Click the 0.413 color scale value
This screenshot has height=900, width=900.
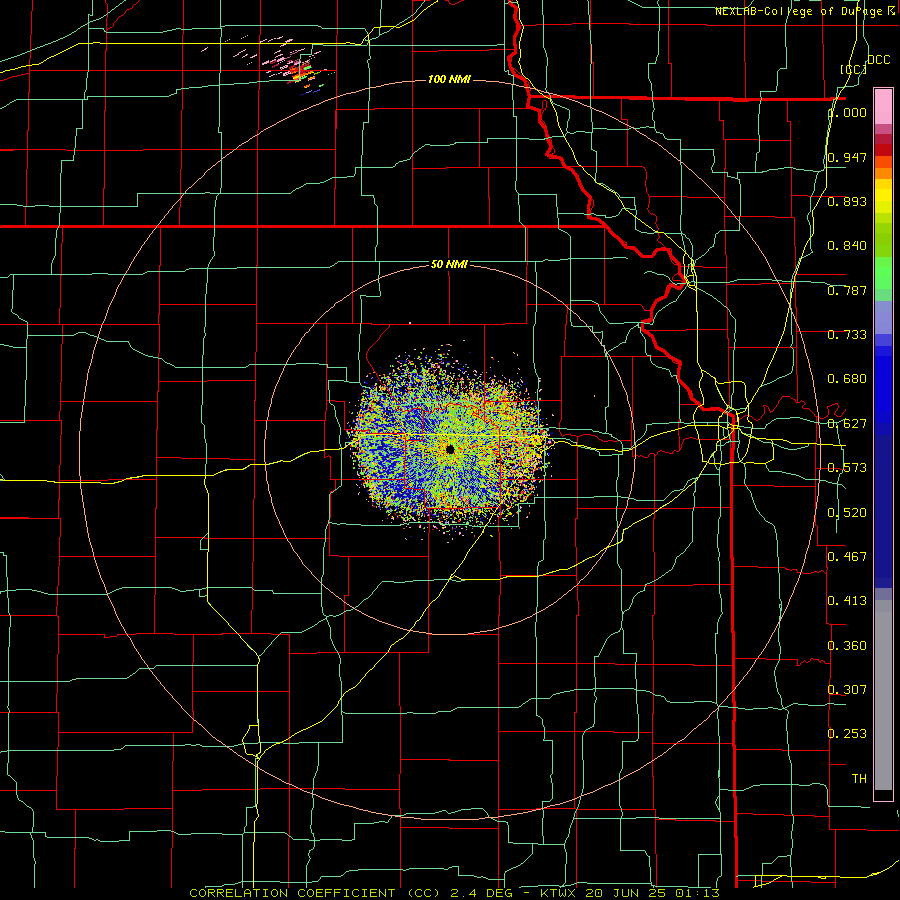click(847, 601)
